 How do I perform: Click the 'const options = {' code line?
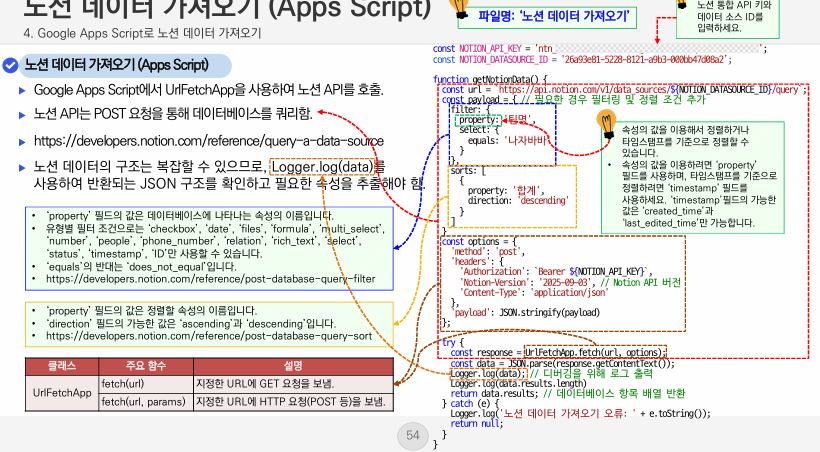tap(479, 242)
